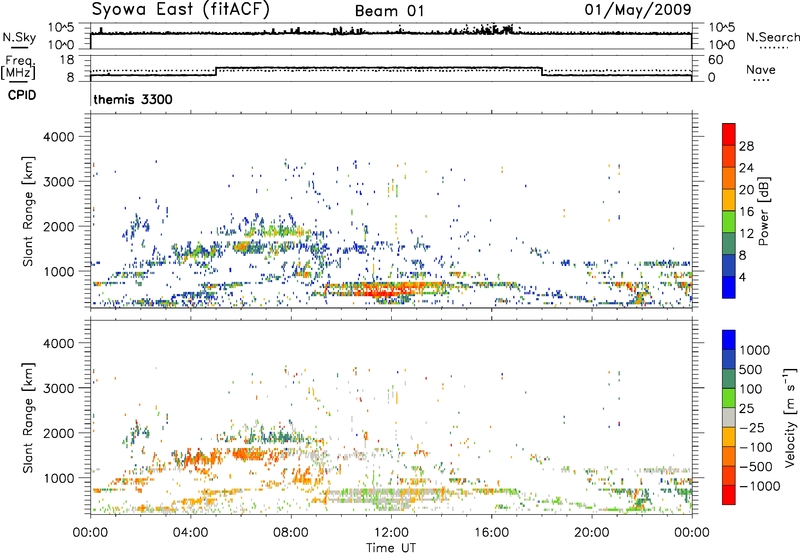Click the "Time UT" axis title
This screenshot has height=554, width=800.
(x=391, y=548)
